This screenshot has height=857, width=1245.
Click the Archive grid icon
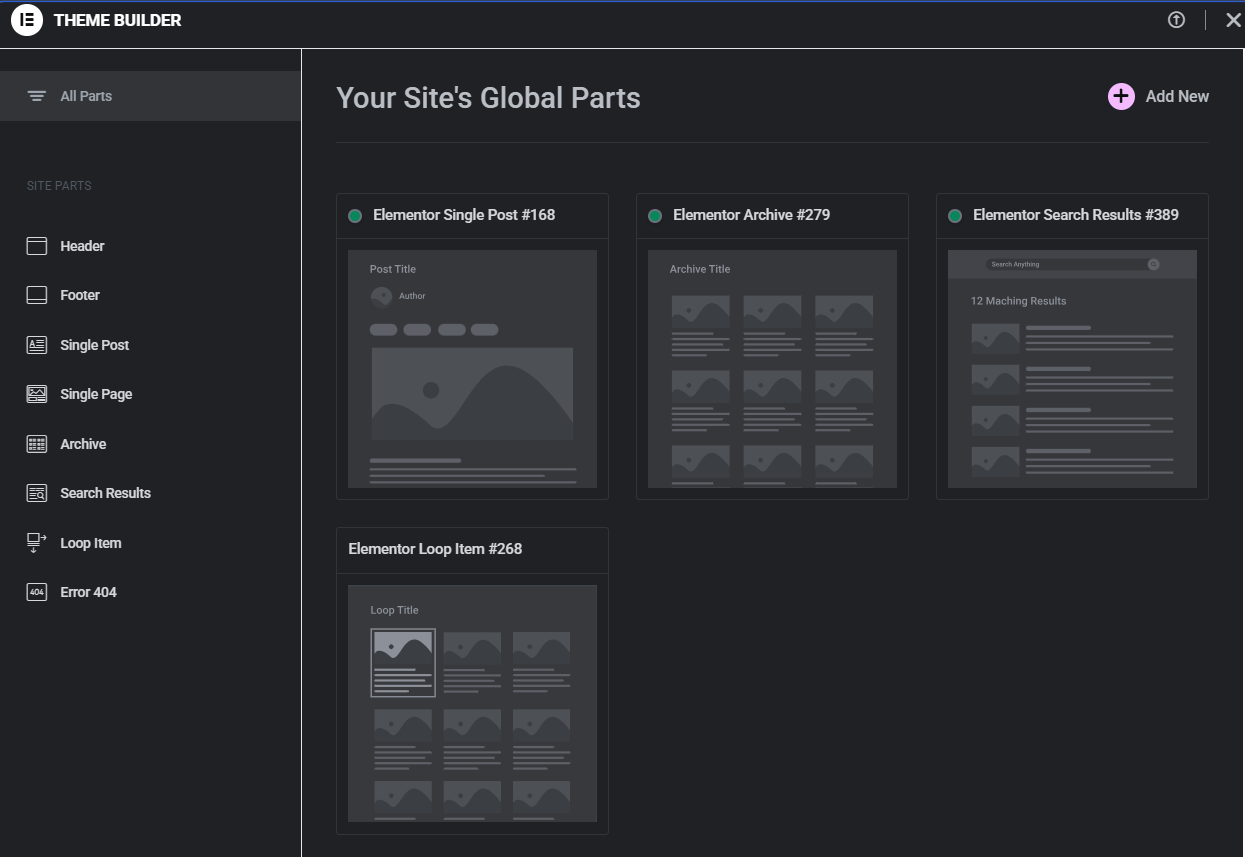(37, 444)
